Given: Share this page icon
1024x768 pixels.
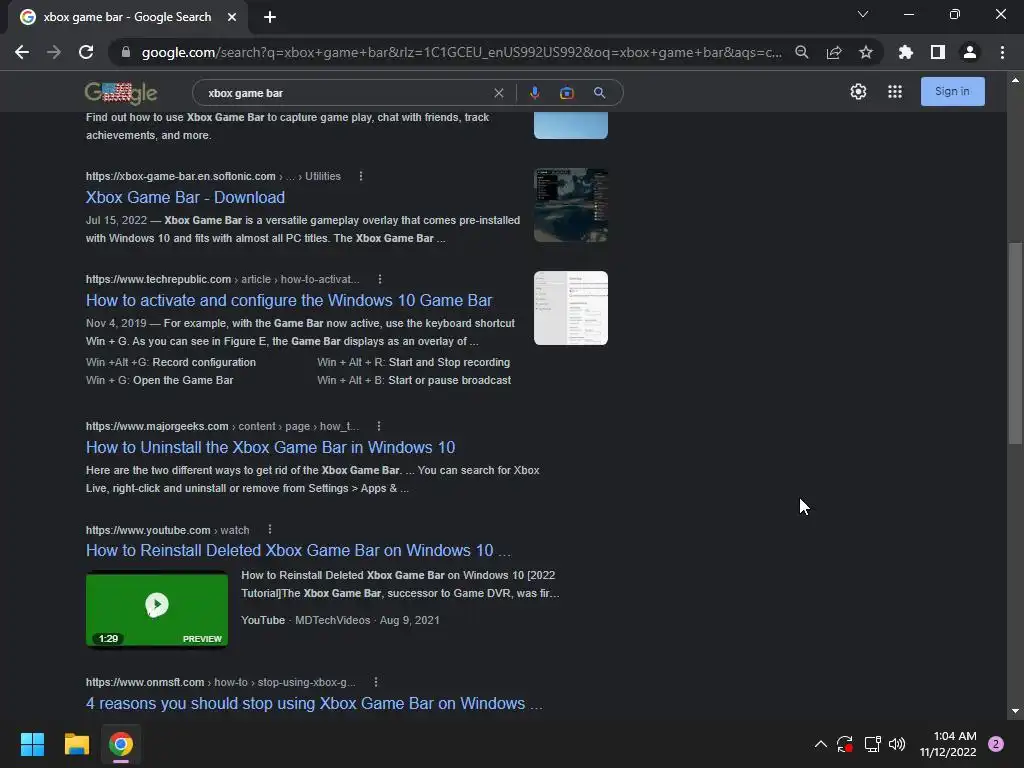Looking at the screenshot, I should point(833,52).
